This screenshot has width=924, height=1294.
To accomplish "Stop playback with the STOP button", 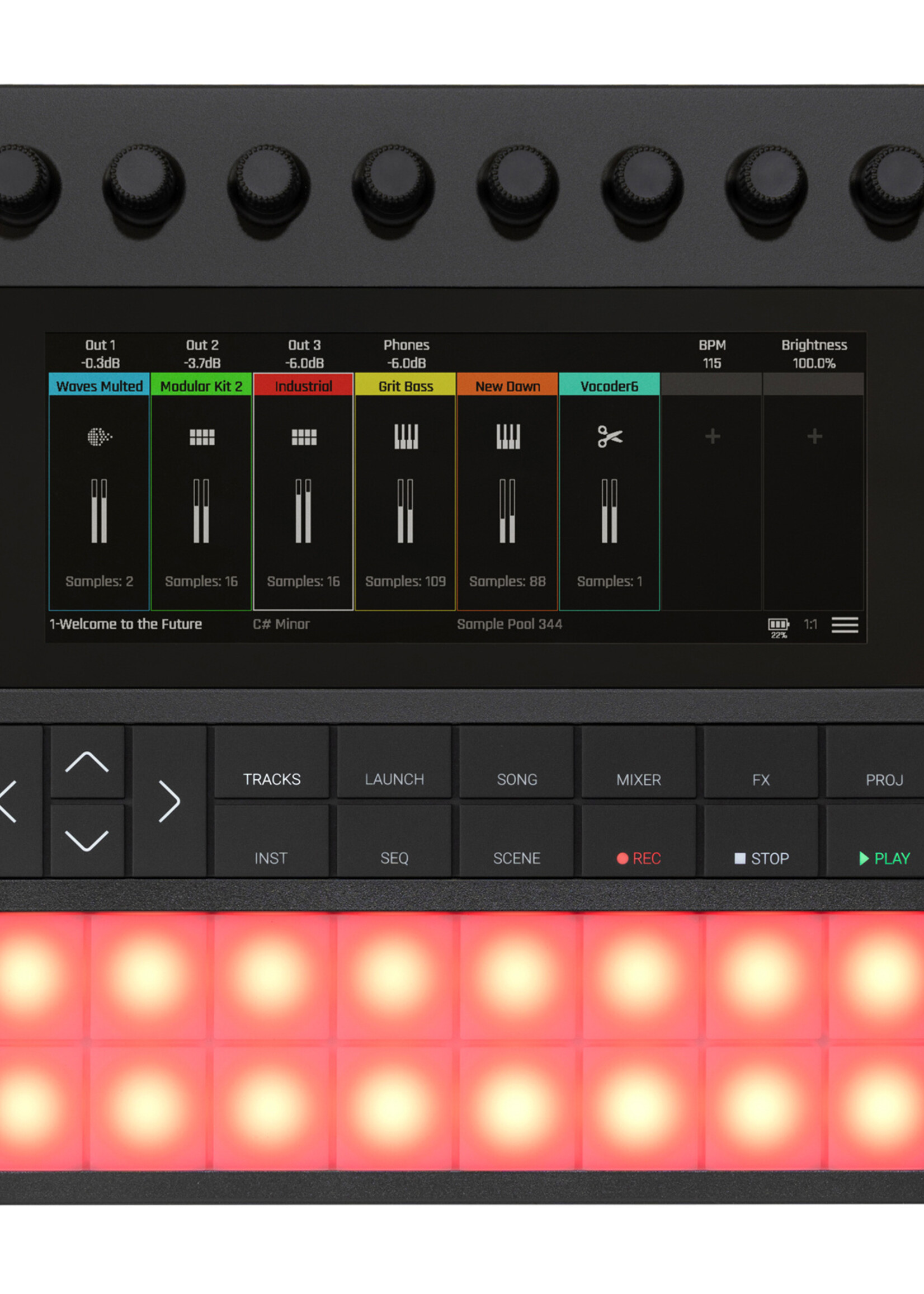I will [x=761, y=840].
